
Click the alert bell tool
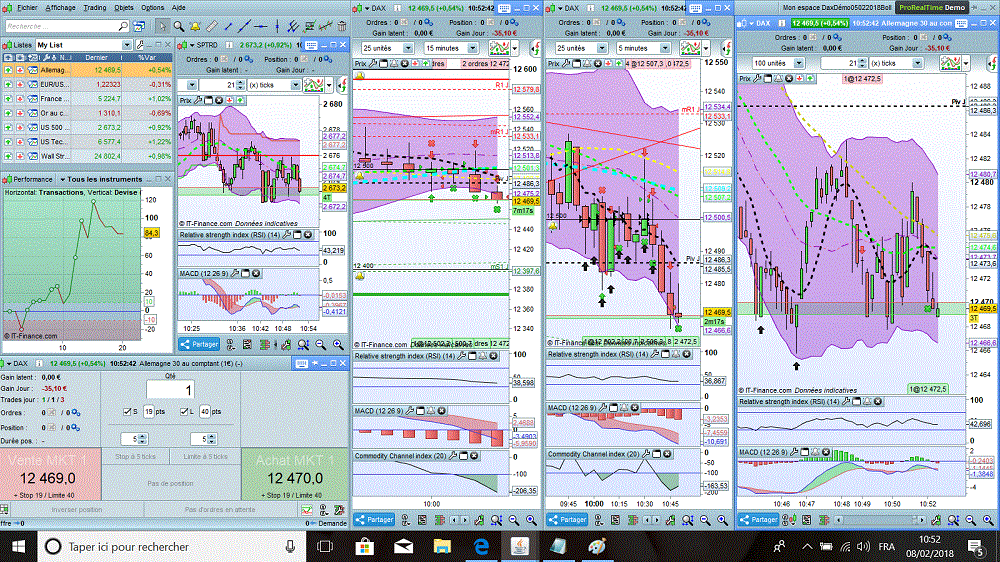[195, 26]
